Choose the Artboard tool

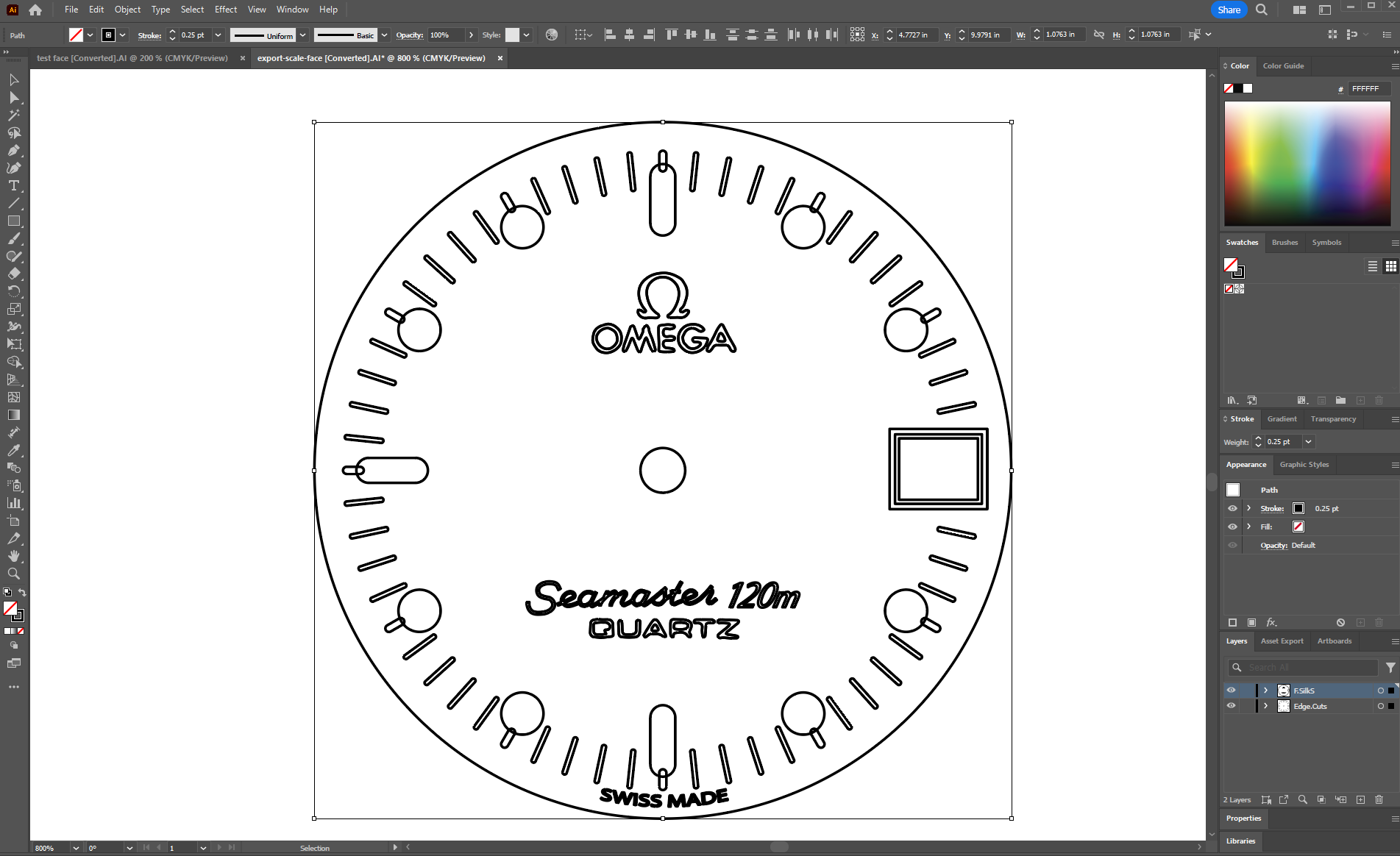point(14,521)
